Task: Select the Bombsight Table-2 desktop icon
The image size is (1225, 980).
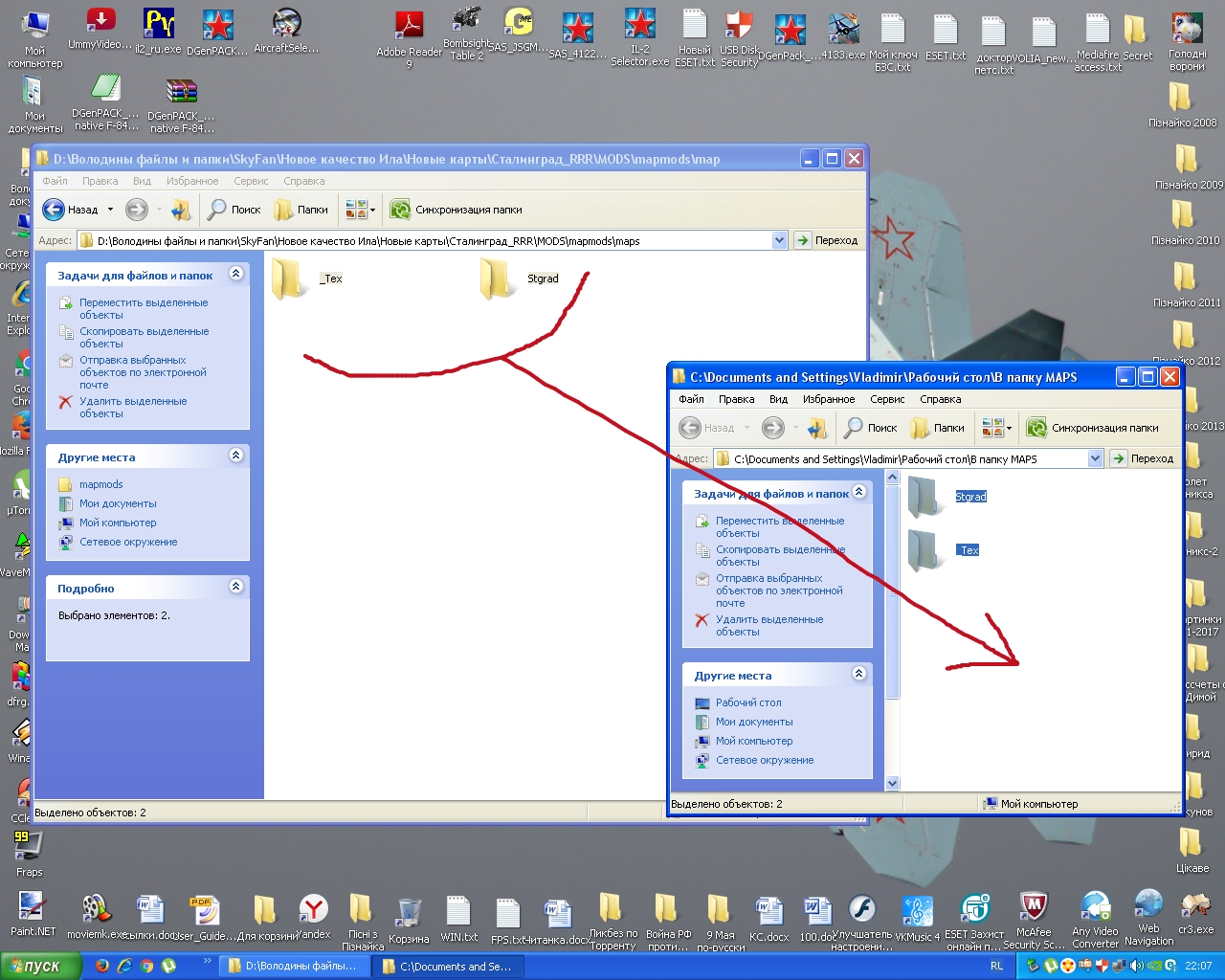Action: pyautogui.click(x=467, y=33)
